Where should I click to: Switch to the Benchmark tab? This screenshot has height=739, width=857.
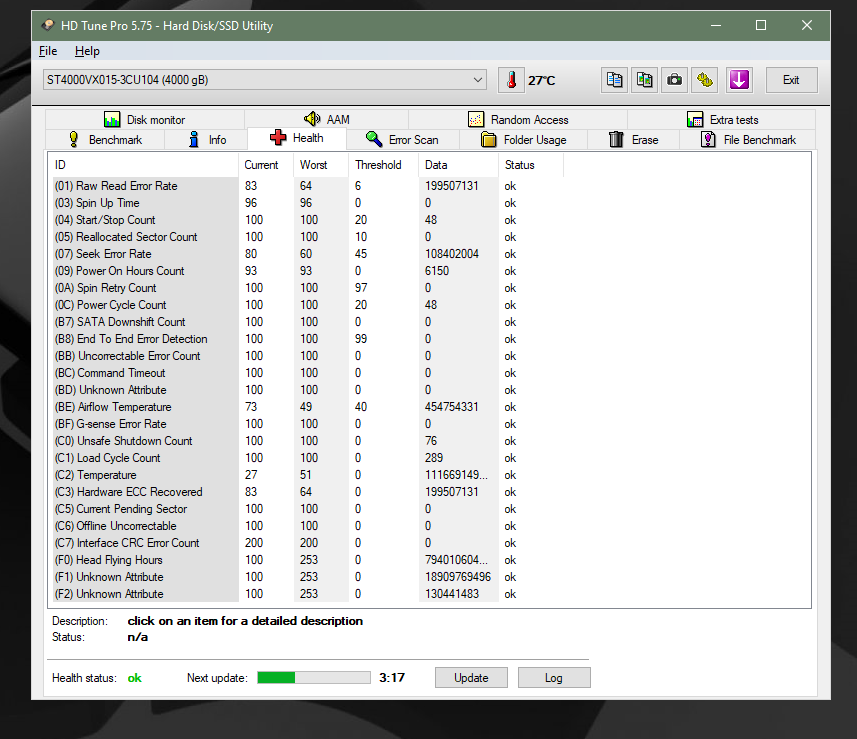105,139
